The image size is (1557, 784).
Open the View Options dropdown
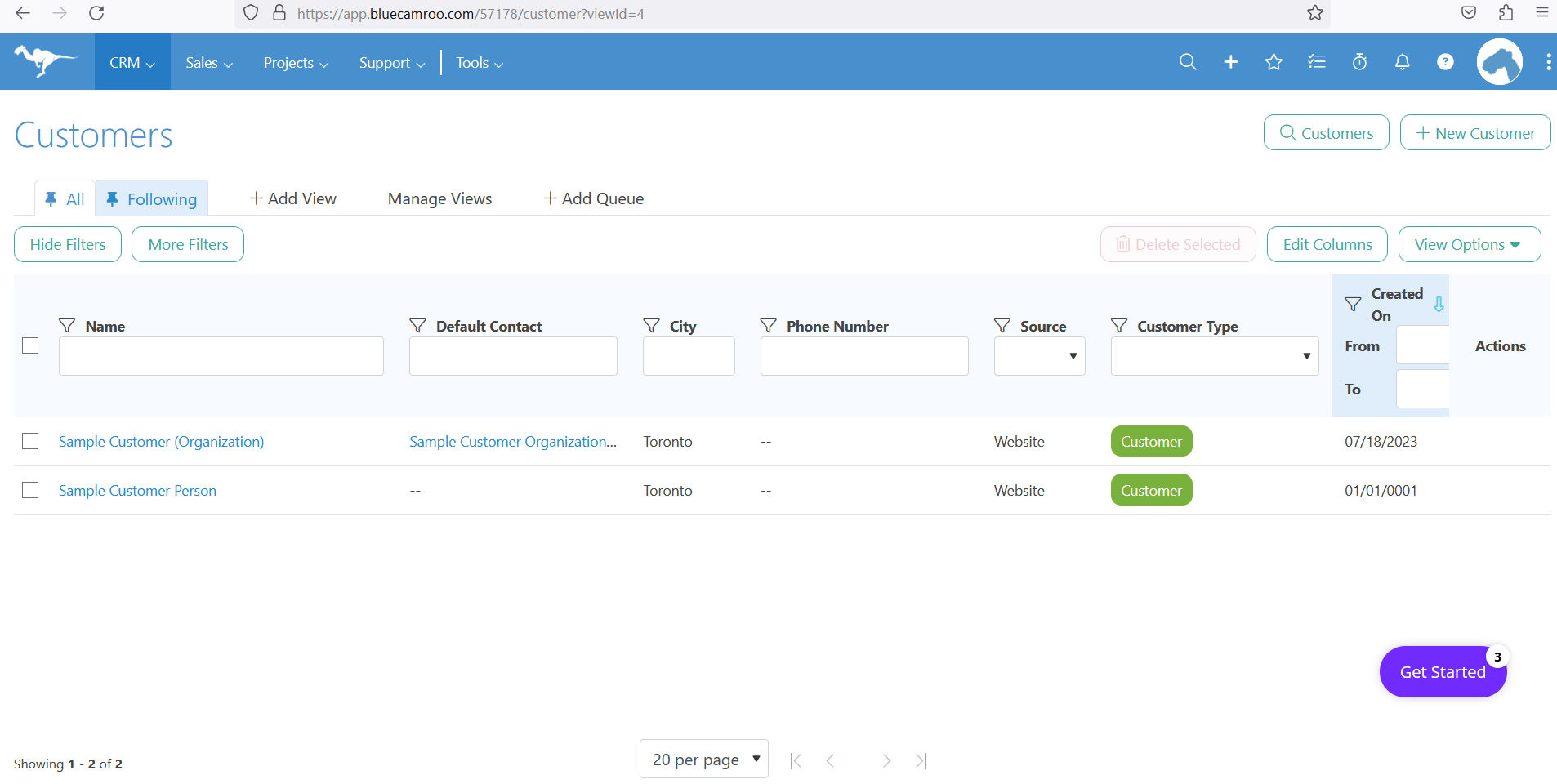pyautogui.click(x=1470, y=244)
